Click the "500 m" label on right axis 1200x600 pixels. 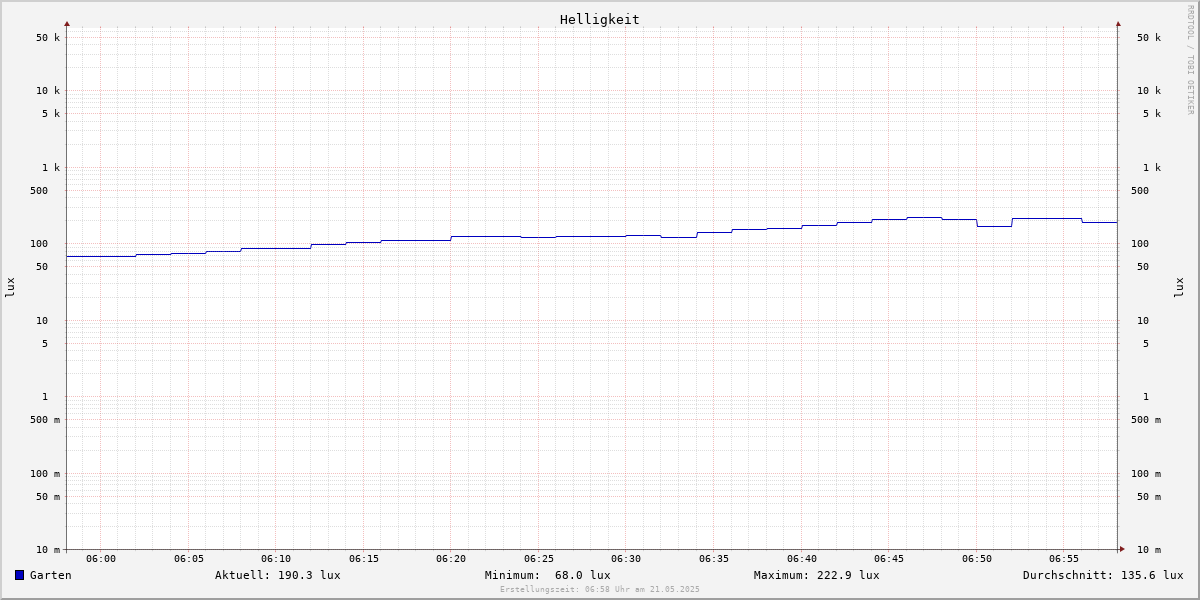pyautogui.click(x=1146, y=420)
